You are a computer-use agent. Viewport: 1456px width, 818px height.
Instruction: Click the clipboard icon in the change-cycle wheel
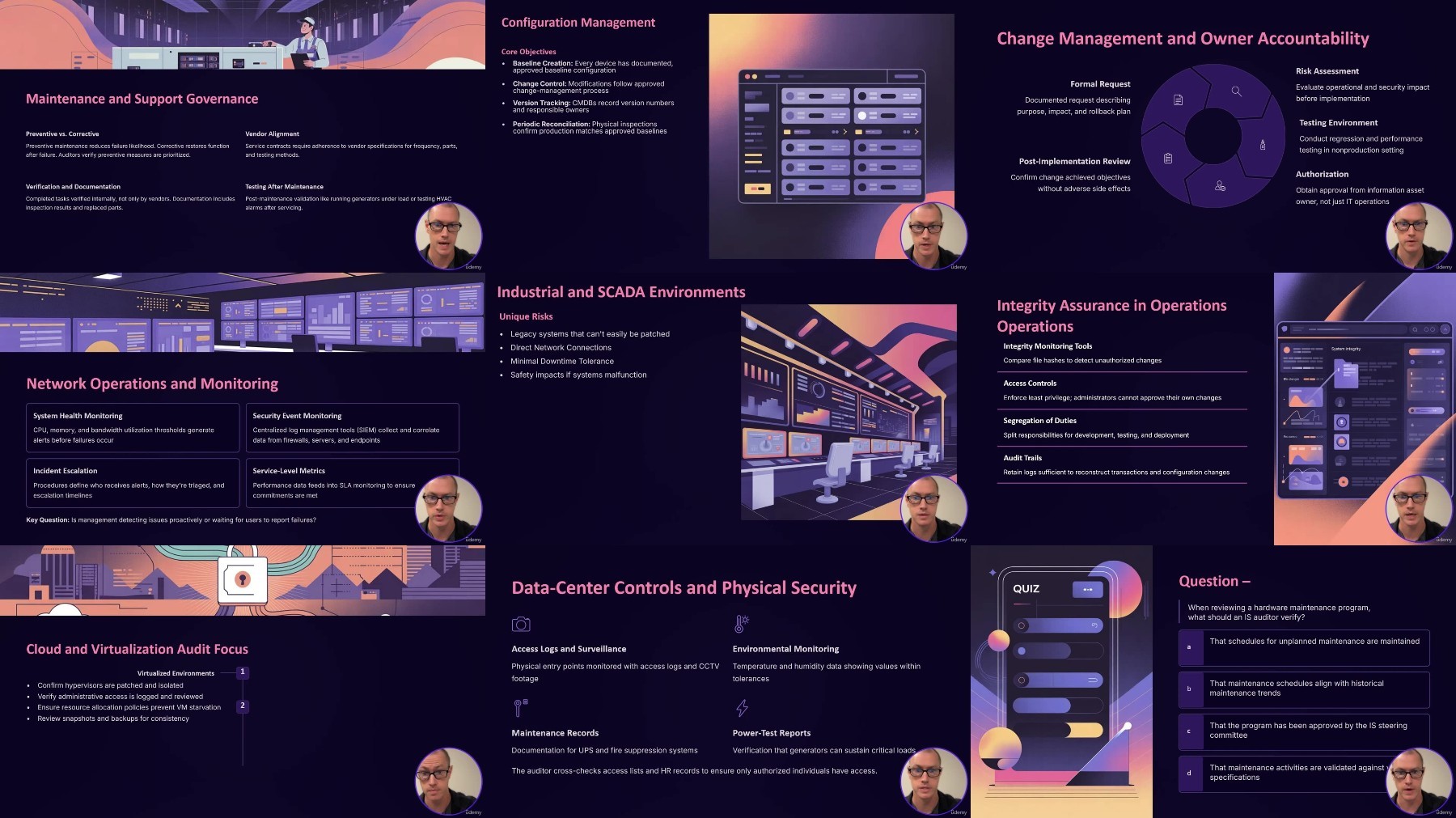[x=1167, y=159]
